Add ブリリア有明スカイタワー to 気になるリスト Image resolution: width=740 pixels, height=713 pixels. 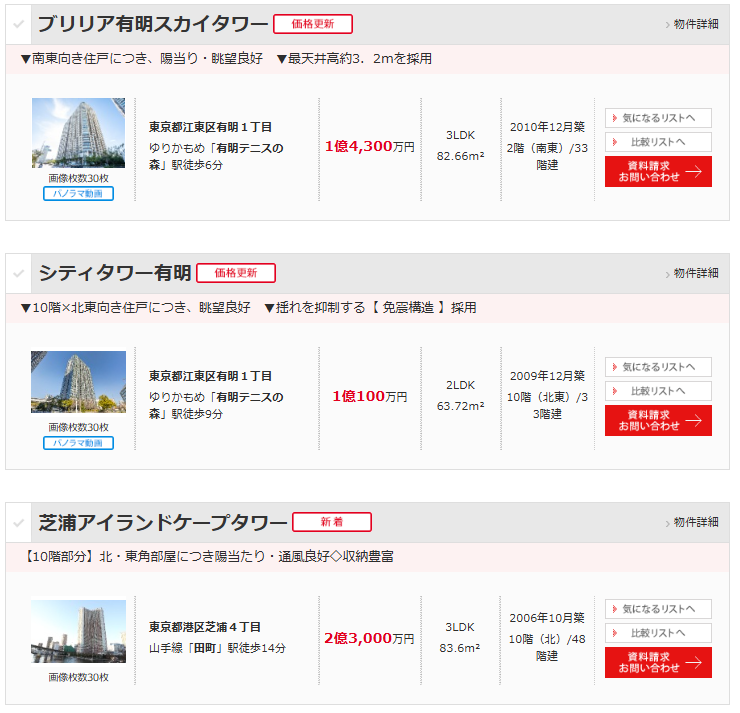click(x=658, y=118)
